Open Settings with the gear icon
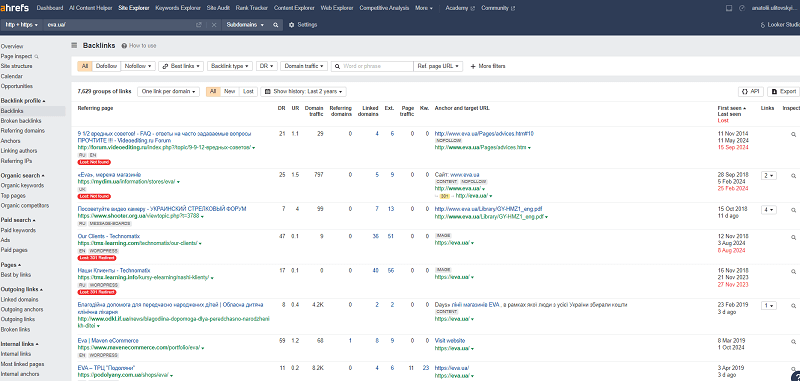This screenshot has width=800, height=381. pyautogui.click(x=303, y=25)
